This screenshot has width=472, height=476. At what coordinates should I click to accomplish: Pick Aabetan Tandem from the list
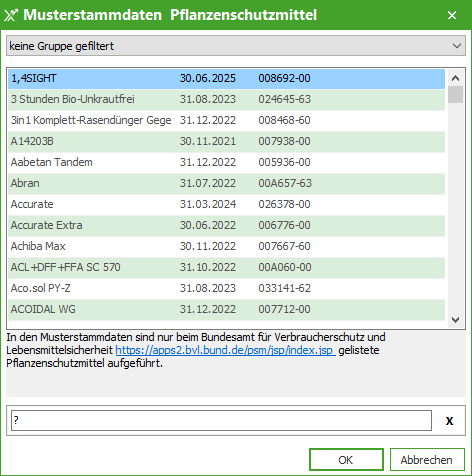(x=226, y=162)
